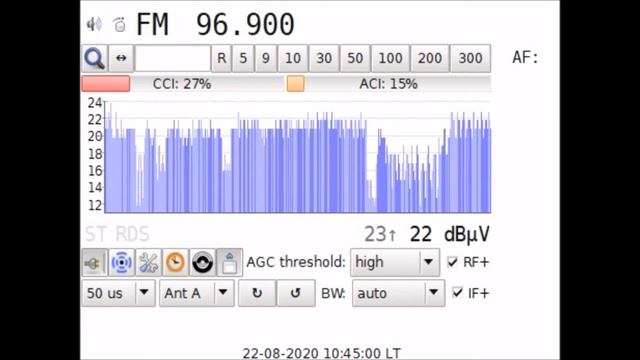
Task: Rotate antenna counter-clockwise with arrow button
Action: coord(296,293)
